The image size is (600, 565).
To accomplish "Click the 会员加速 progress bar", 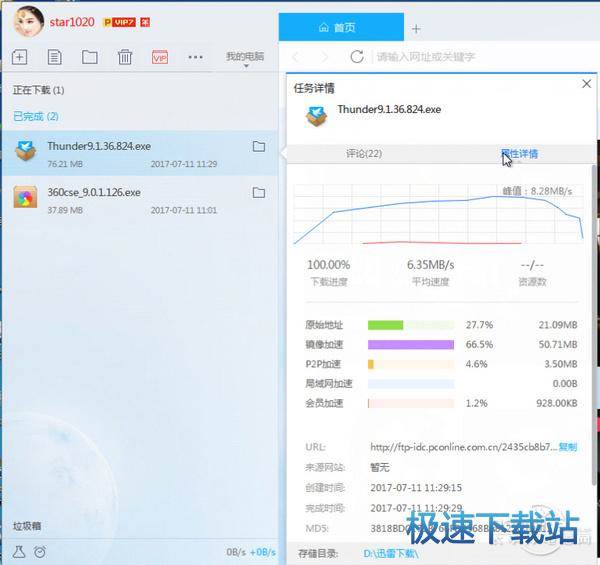I will 411,403.
